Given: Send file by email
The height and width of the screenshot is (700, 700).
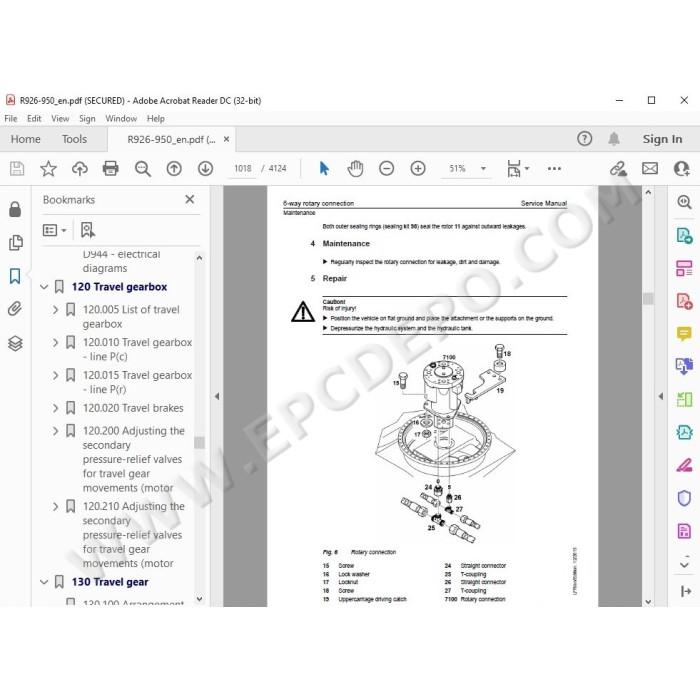Looking at the screenshot, I should tap(650, 169).
